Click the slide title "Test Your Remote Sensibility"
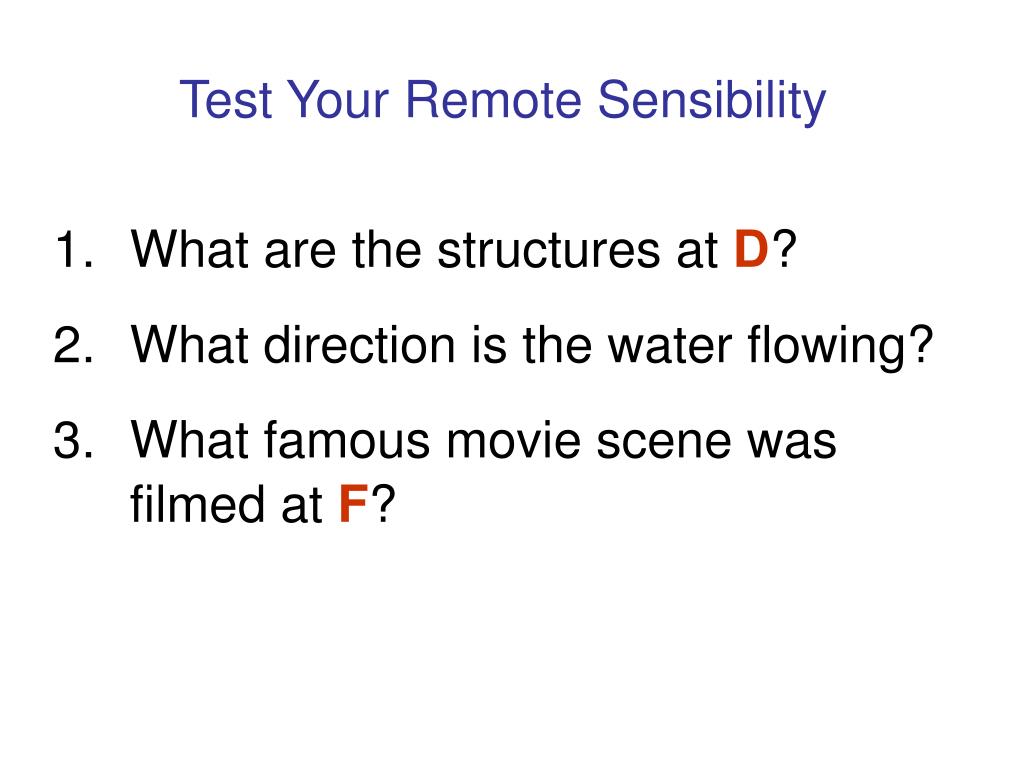This screenshot has height=768, width=1024. (x=503, y=101)
